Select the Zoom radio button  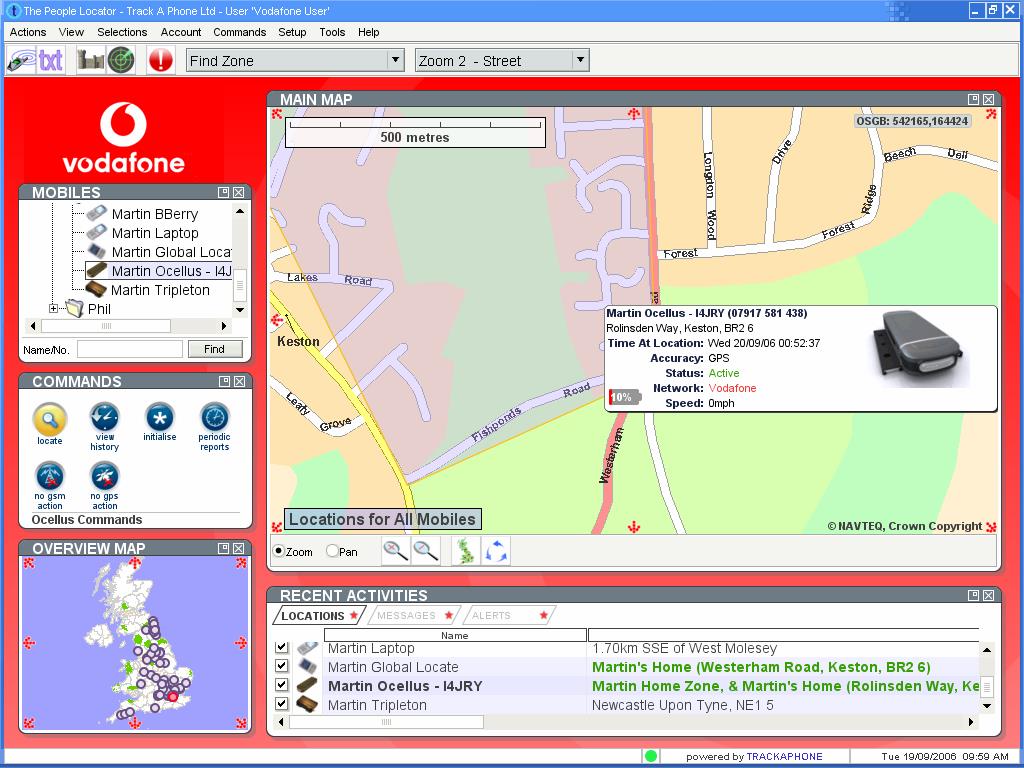pos(279,551)
